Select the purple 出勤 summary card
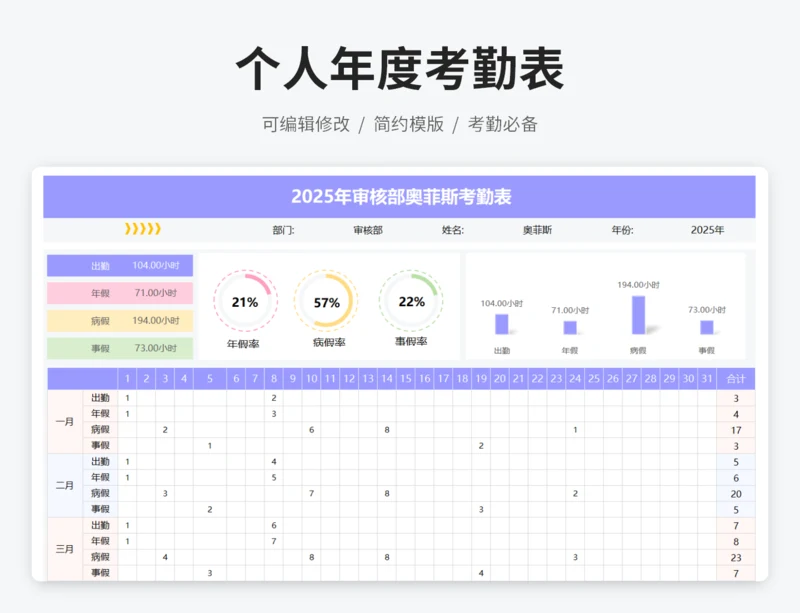The image size is (800, 613). 119,266
